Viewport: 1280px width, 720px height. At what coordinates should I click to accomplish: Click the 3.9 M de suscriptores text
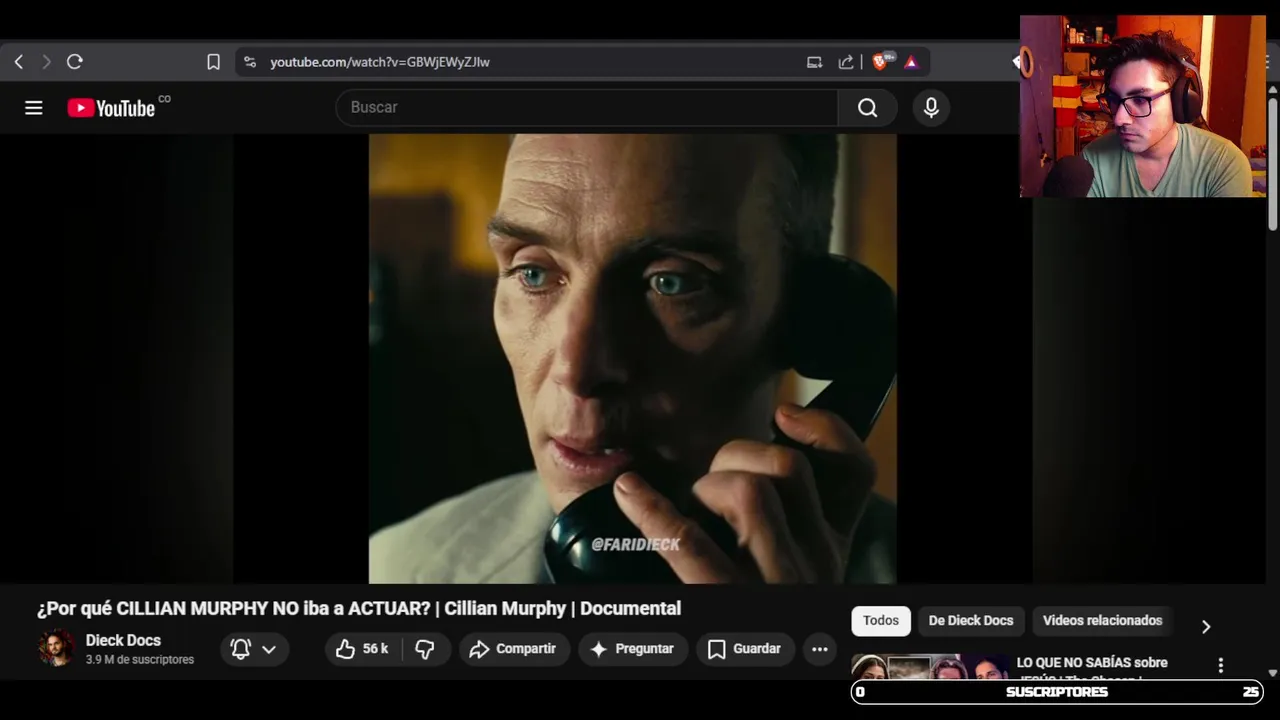click(x=140, y=660)
